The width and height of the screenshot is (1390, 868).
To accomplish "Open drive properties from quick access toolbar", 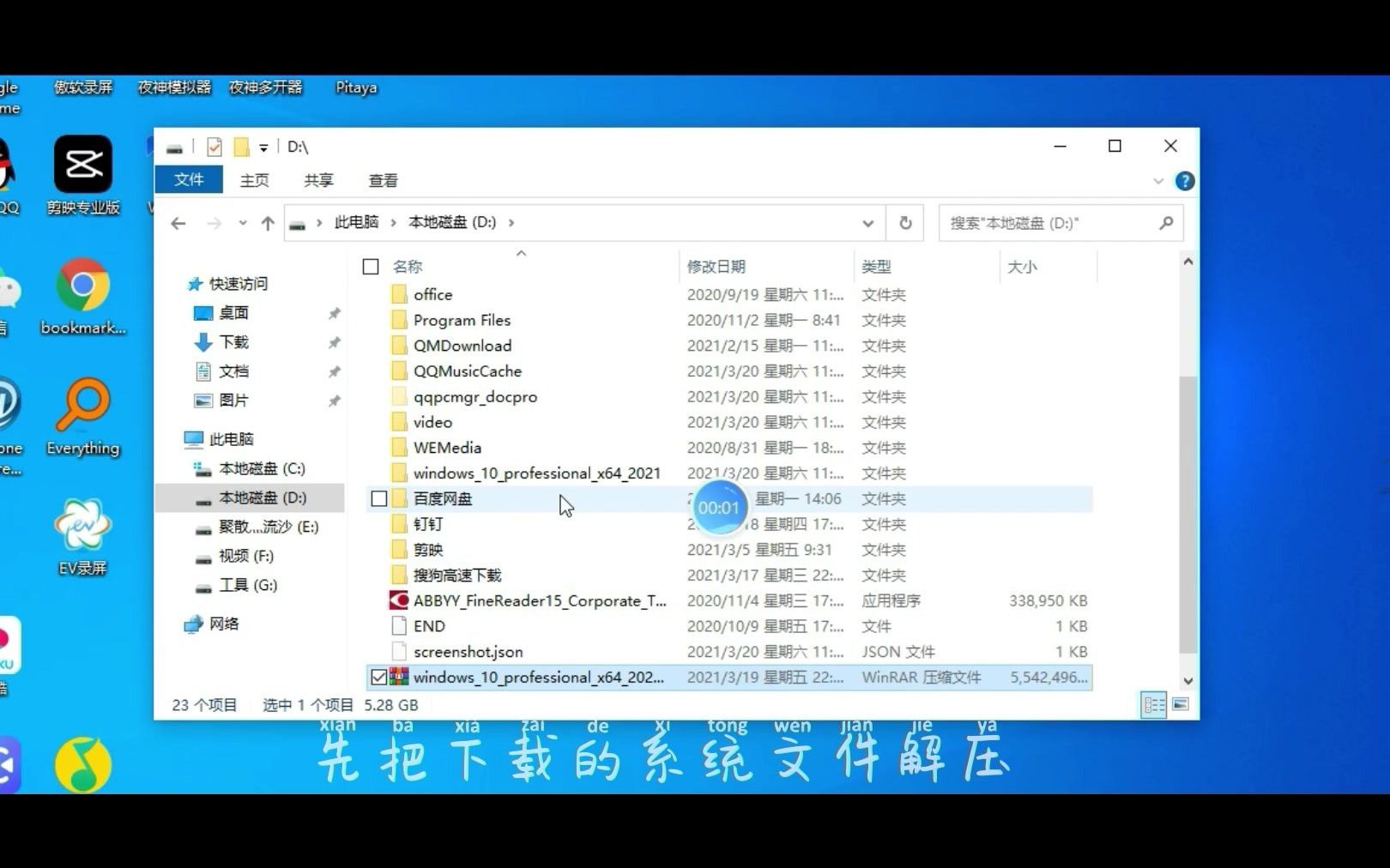I will [215, 147].
